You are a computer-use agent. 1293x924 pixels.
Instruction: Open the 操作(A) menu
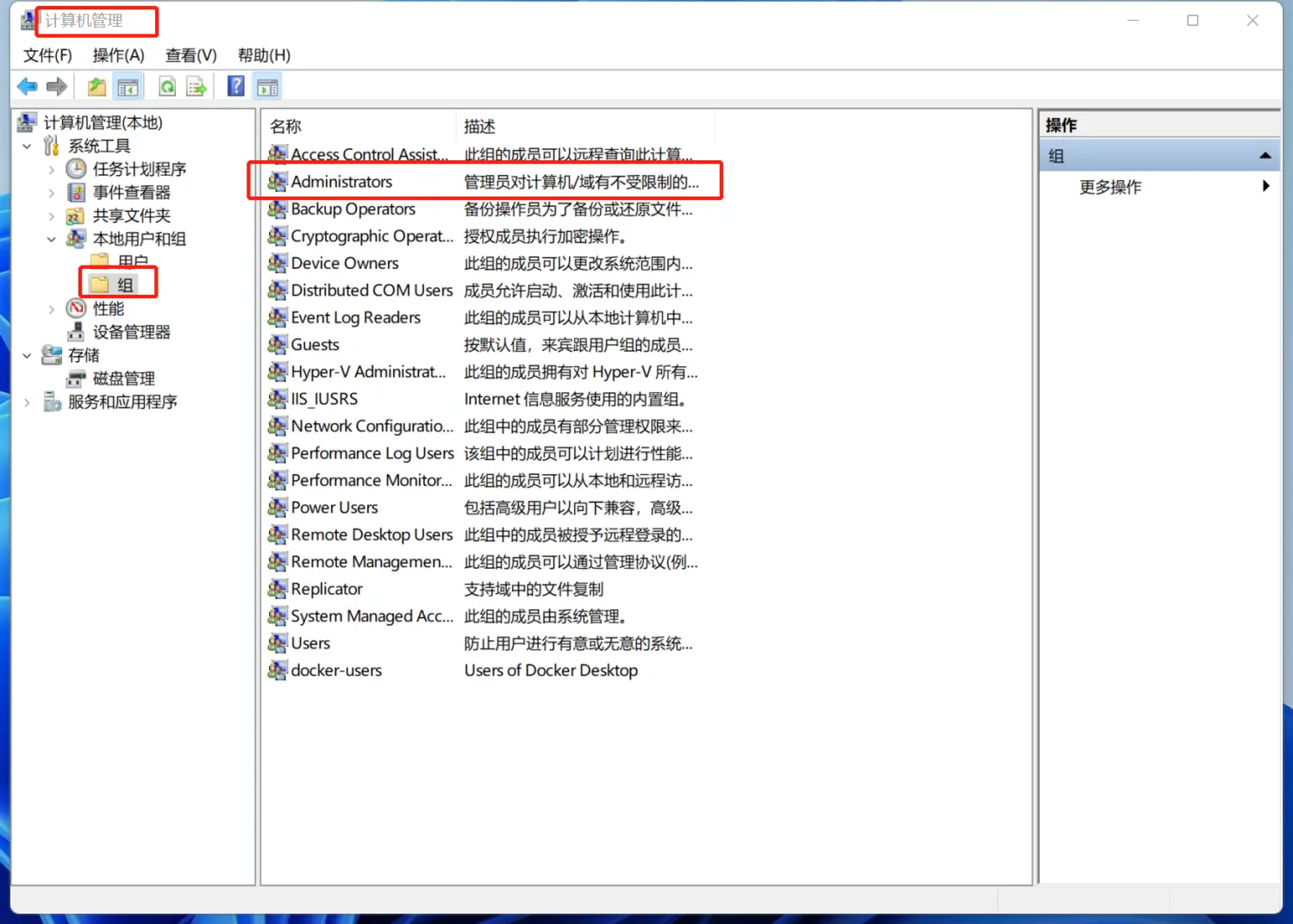click(118, 55)
